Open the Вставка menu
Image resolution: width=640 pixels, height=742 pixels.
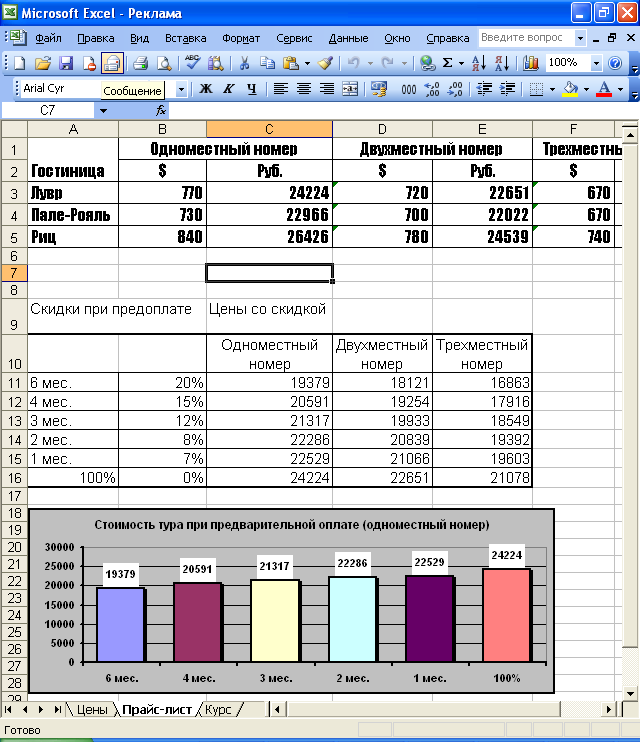pos(185,38)
